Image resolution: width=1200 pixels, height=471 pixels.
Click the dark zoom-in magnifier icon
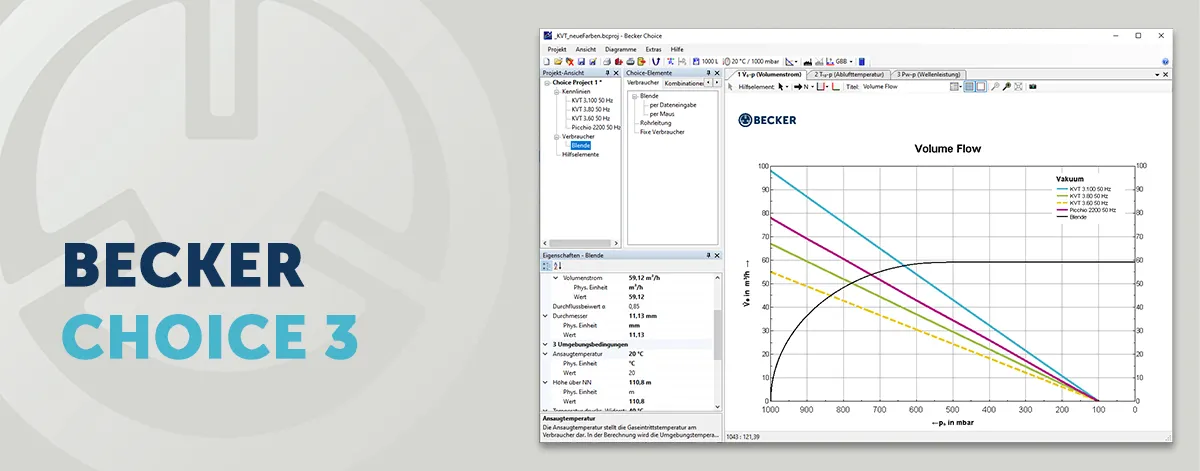click(1007, 87)
